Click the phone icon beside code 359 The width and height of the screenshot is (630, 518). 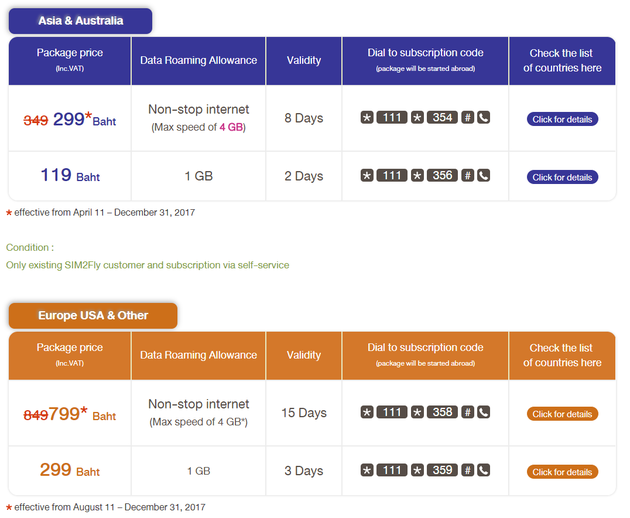(483, 470)
